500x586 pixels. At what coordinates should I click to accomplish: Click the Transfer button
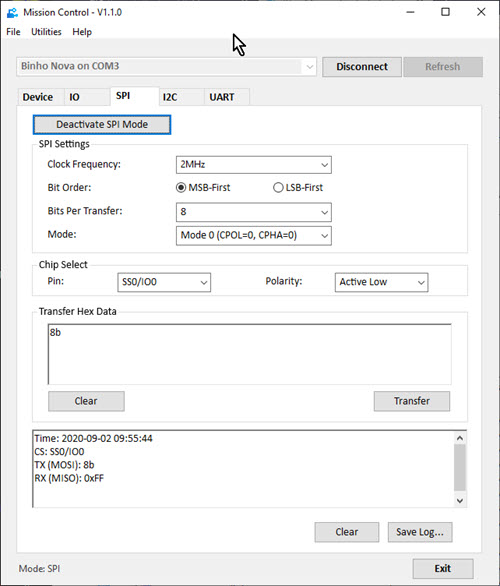click(412, 401)
